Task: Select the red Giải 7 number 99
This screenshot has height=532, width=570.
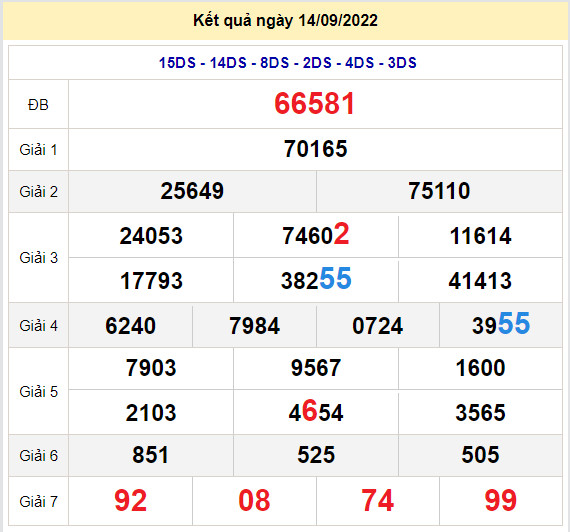Action: tap(501, 501)
